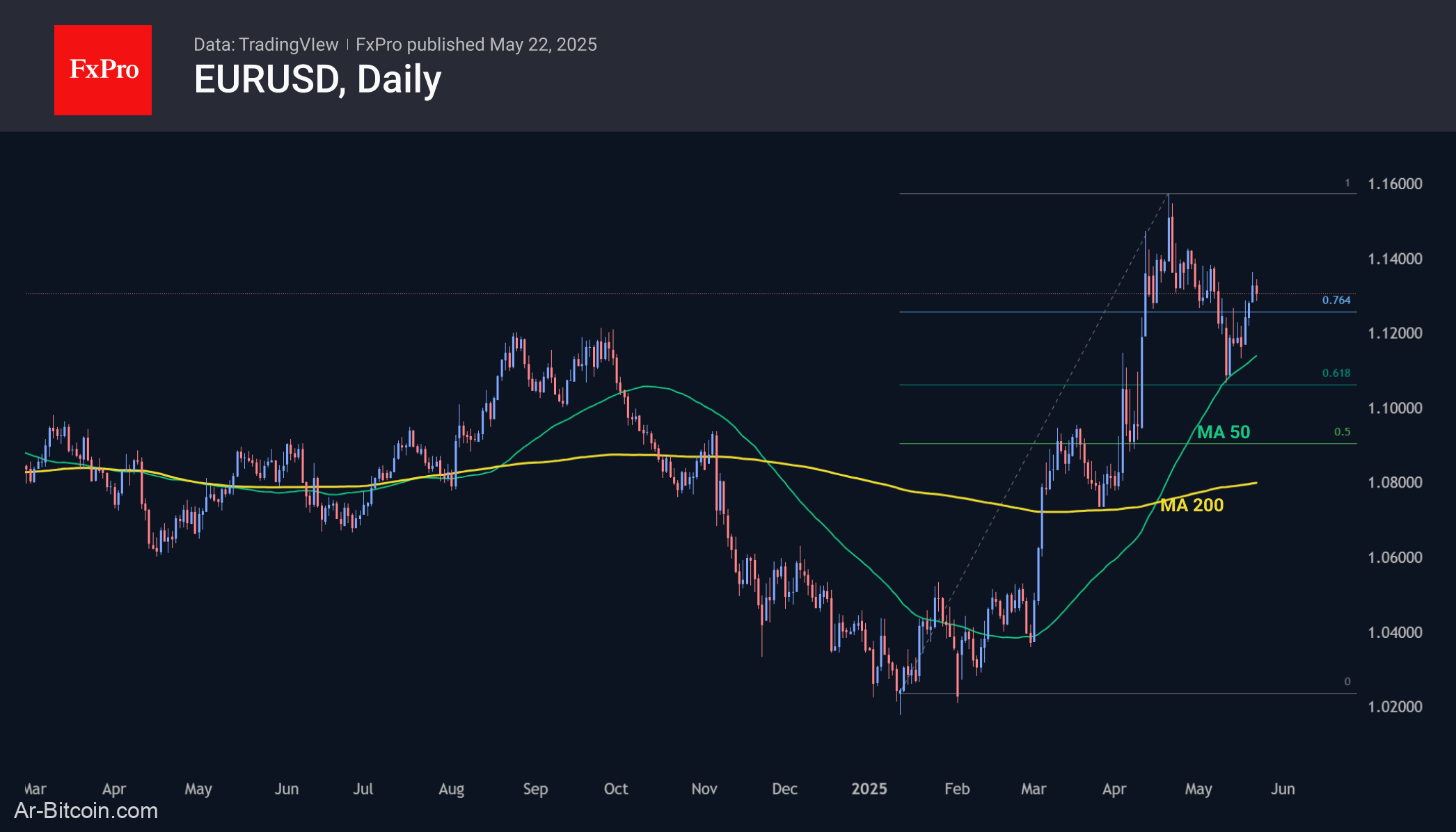Click the May label left of Jun
The width and height of the screenshot is (1456, 832).
[198, 790]
